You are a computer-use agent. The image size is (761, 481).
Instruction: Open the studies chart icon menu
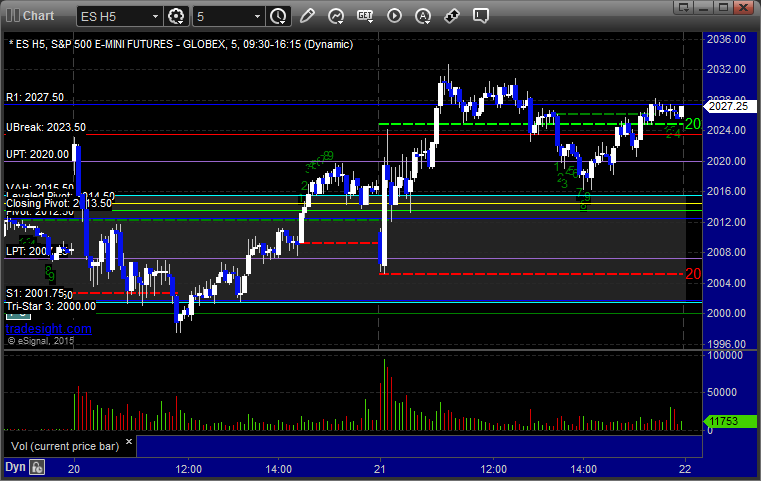(x=336, y=16)
